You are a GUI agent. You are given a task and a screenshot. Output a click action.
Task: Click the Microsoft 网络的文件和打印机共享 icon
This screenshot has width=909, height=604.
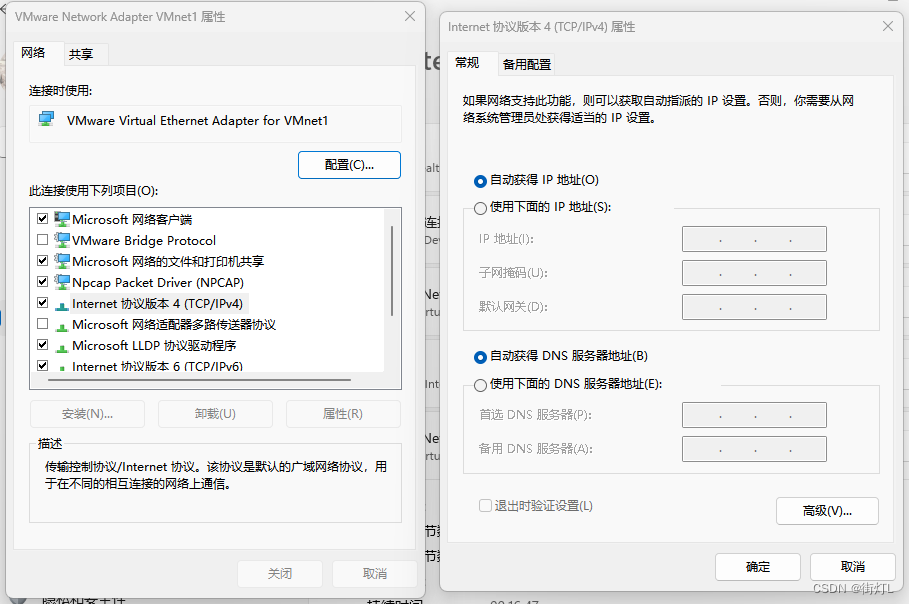click(62, 261)
